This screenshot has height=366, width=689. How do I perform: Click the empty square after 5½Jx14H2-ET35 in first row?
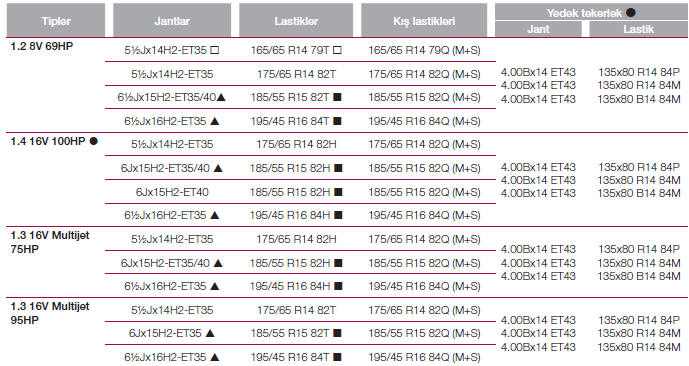tap(214, 50)
